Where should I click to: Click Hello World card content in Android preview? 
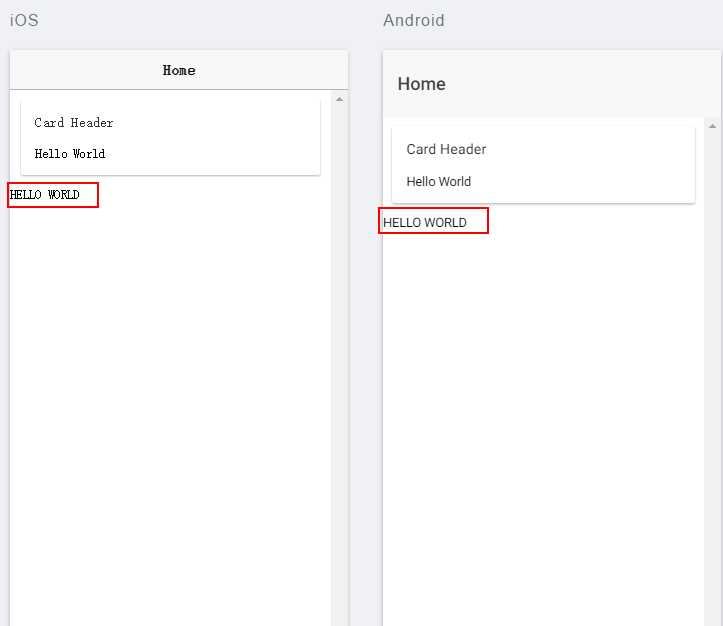pos(439,182)
